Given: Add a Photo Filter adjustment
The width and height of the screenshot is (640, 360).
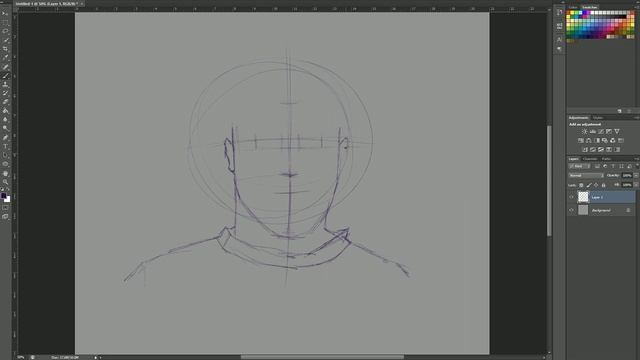Looking at the screenshot, I should click(605, 140).
